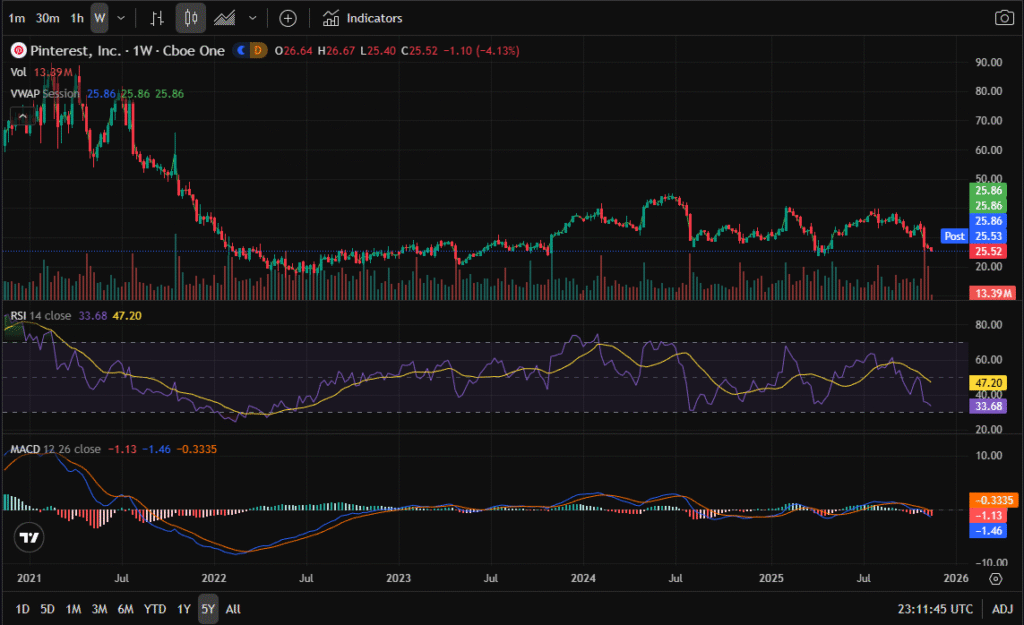This screenshot has height=625, width=1024.
Task: Toggle the orange D data mode indicator
Action: tap(257, 50)
